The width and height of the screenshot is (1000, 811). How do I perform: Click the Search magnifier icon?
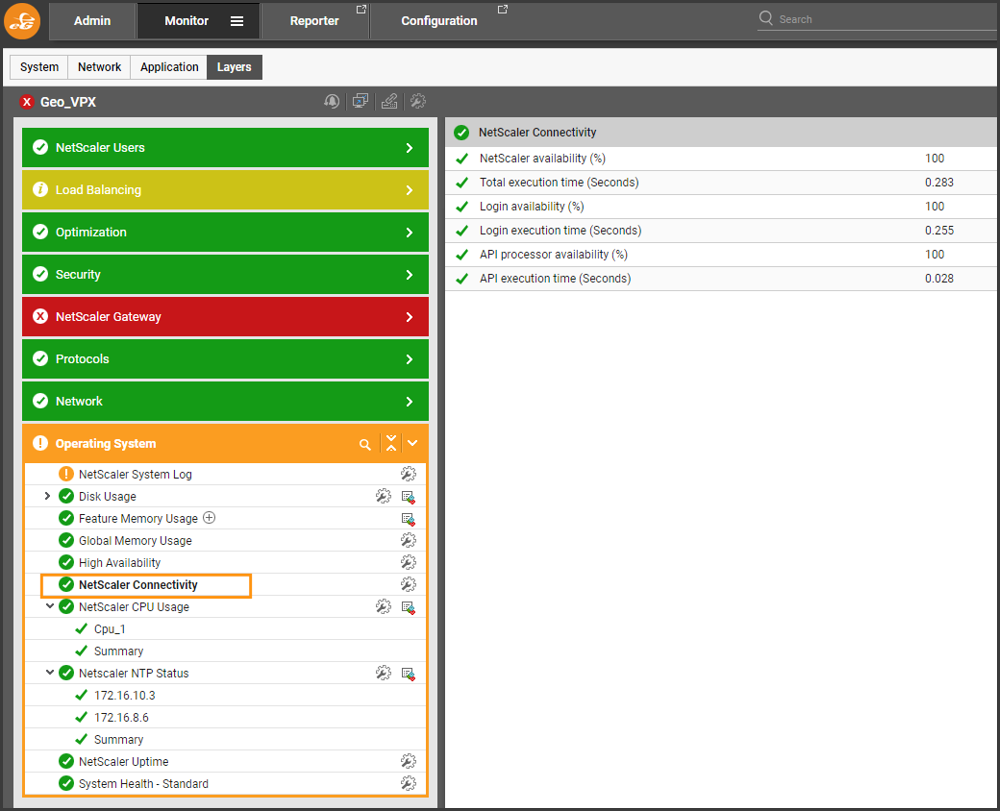pos(766,18)
